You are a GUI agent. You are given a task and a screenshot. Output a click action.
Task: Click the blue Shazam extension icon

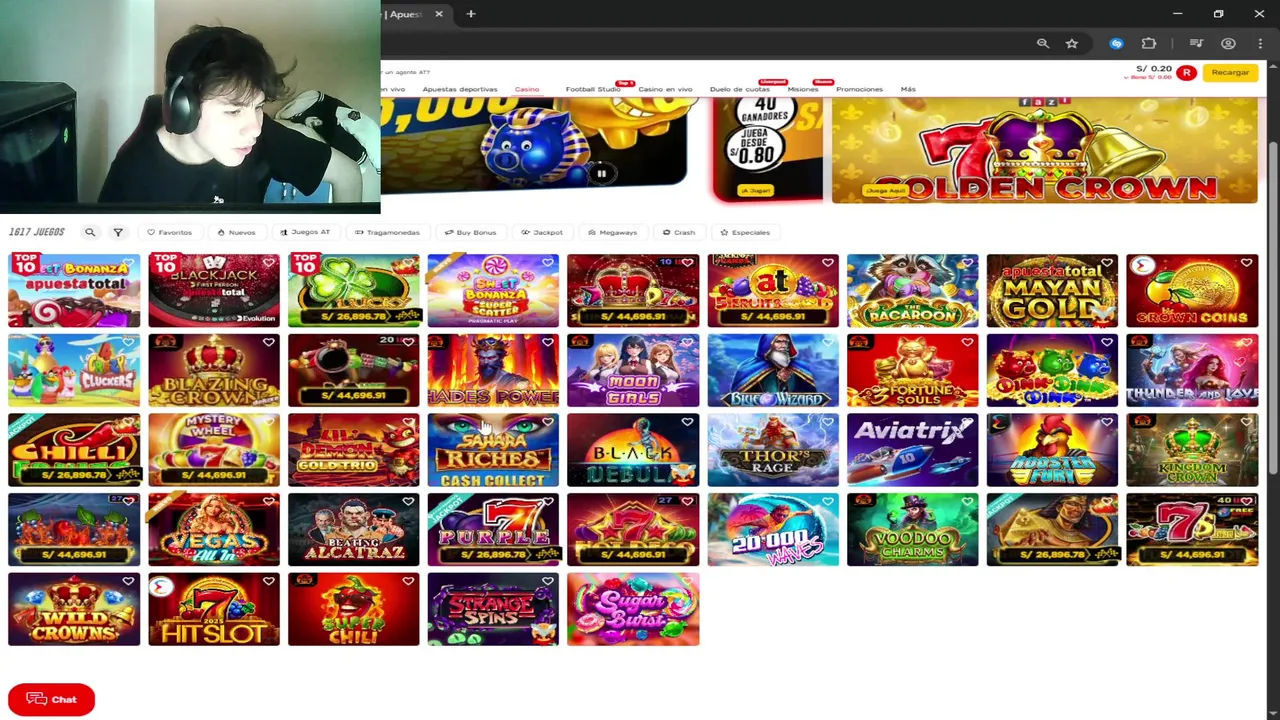(x=1116, y=44)
